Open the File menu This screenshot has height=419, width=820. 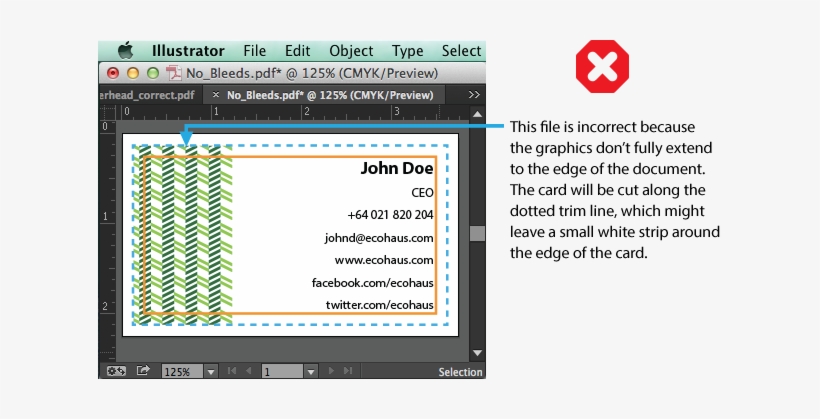click(255, 51)
